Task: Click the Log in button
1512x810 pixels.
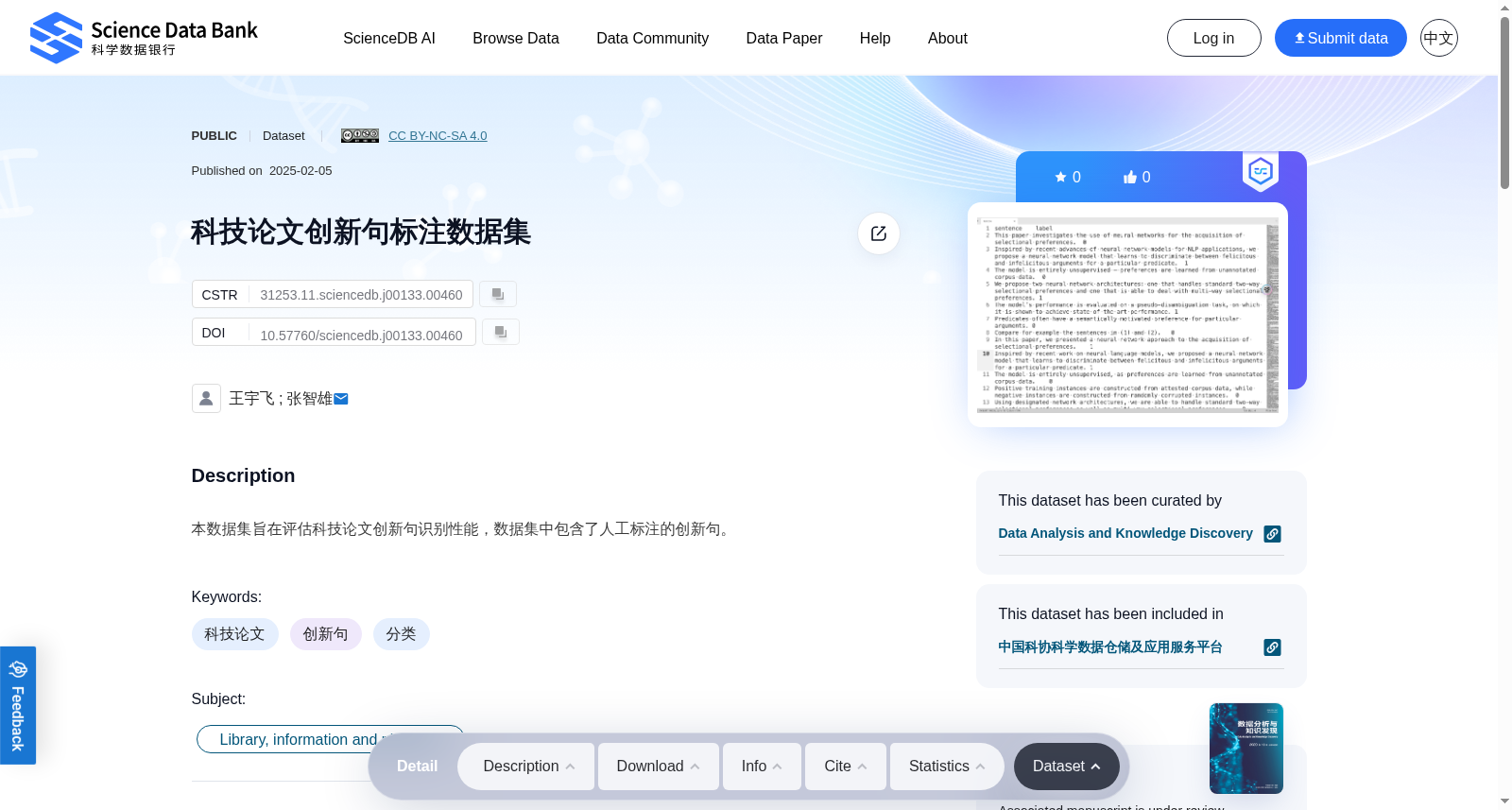Action: point(1213,38)
